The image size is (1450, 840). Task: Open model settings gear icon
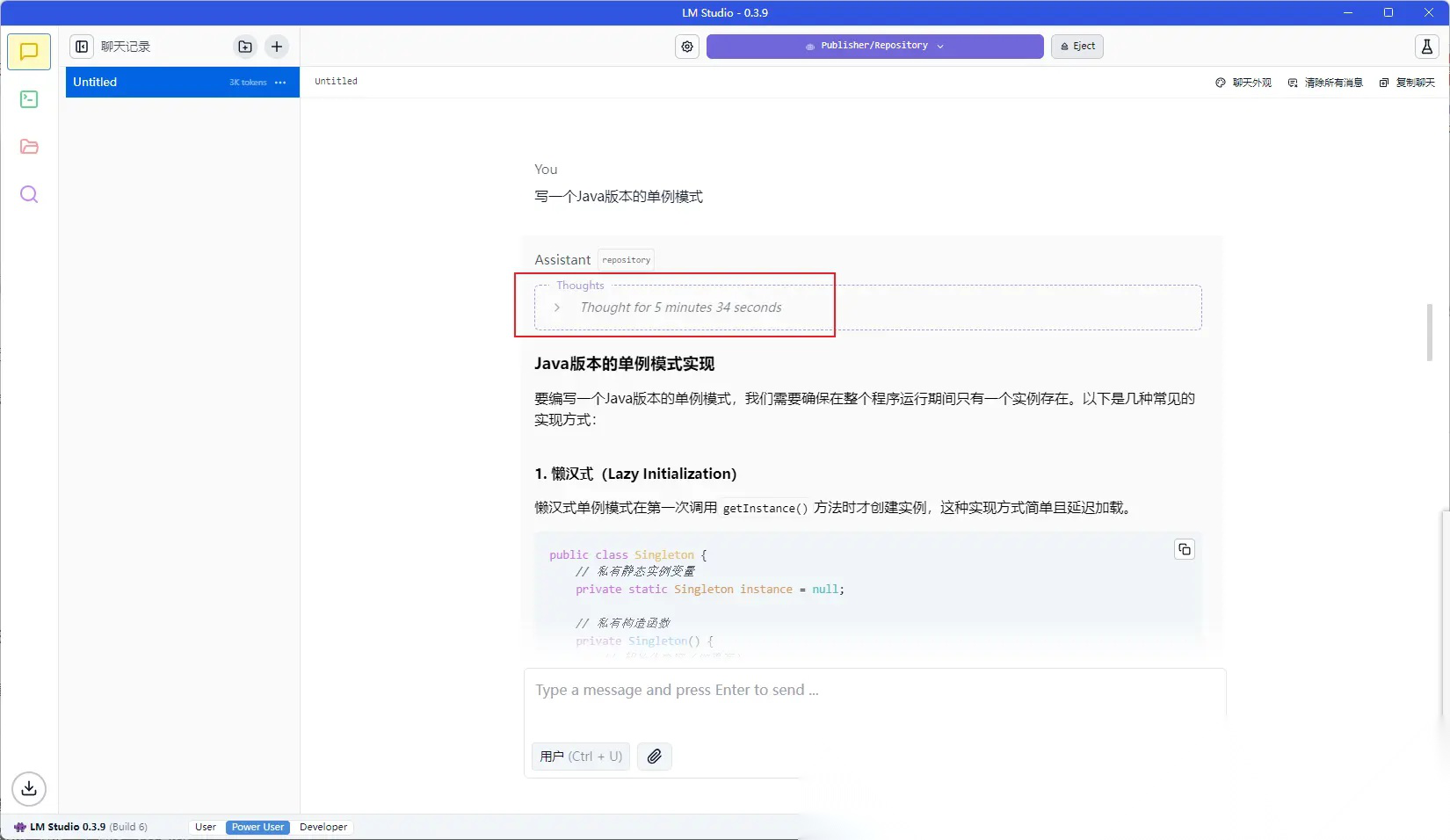[x=687, y=47]
